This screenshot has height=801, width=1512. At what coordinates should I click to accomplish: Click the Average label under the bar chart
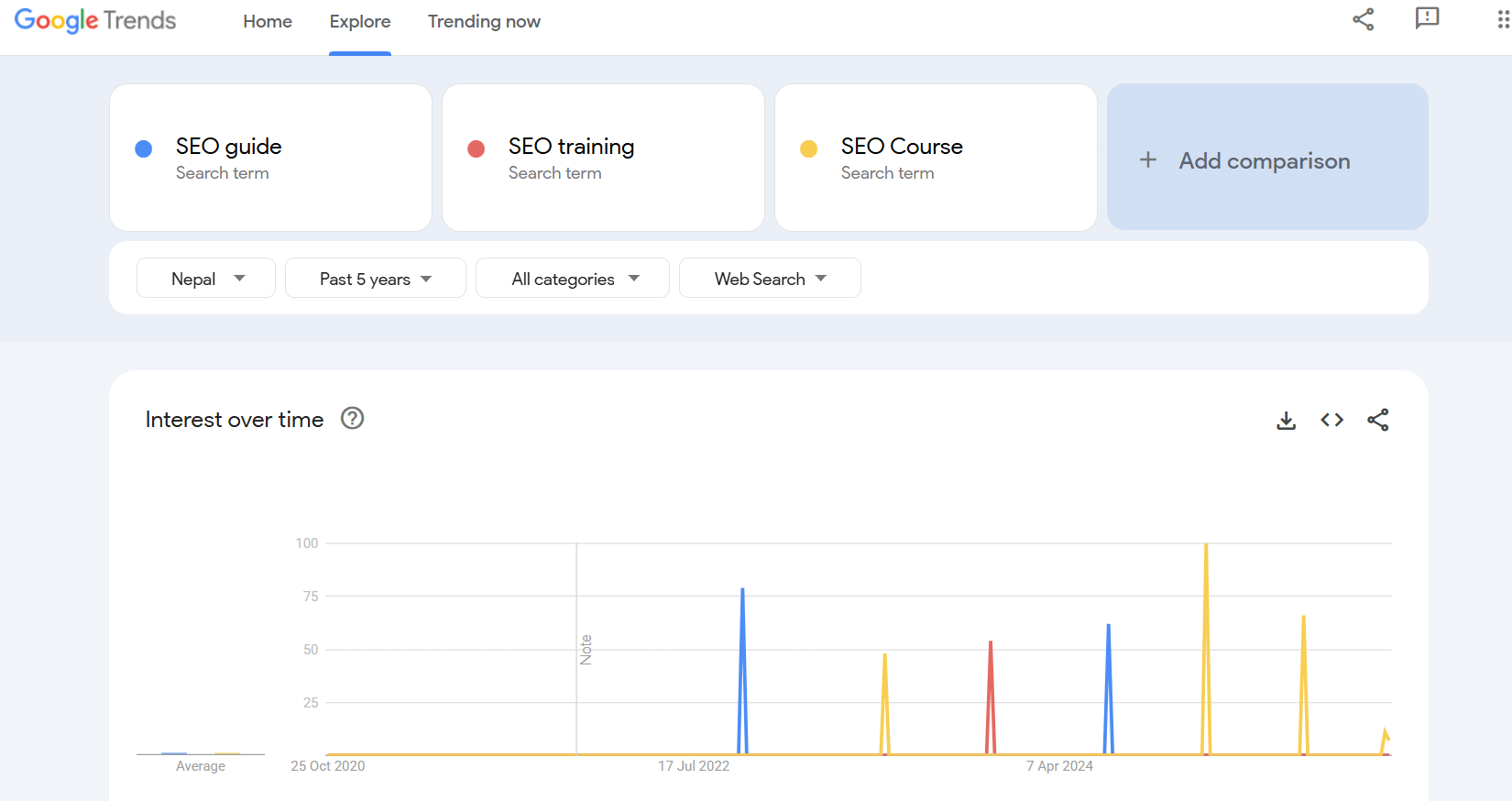201,766
